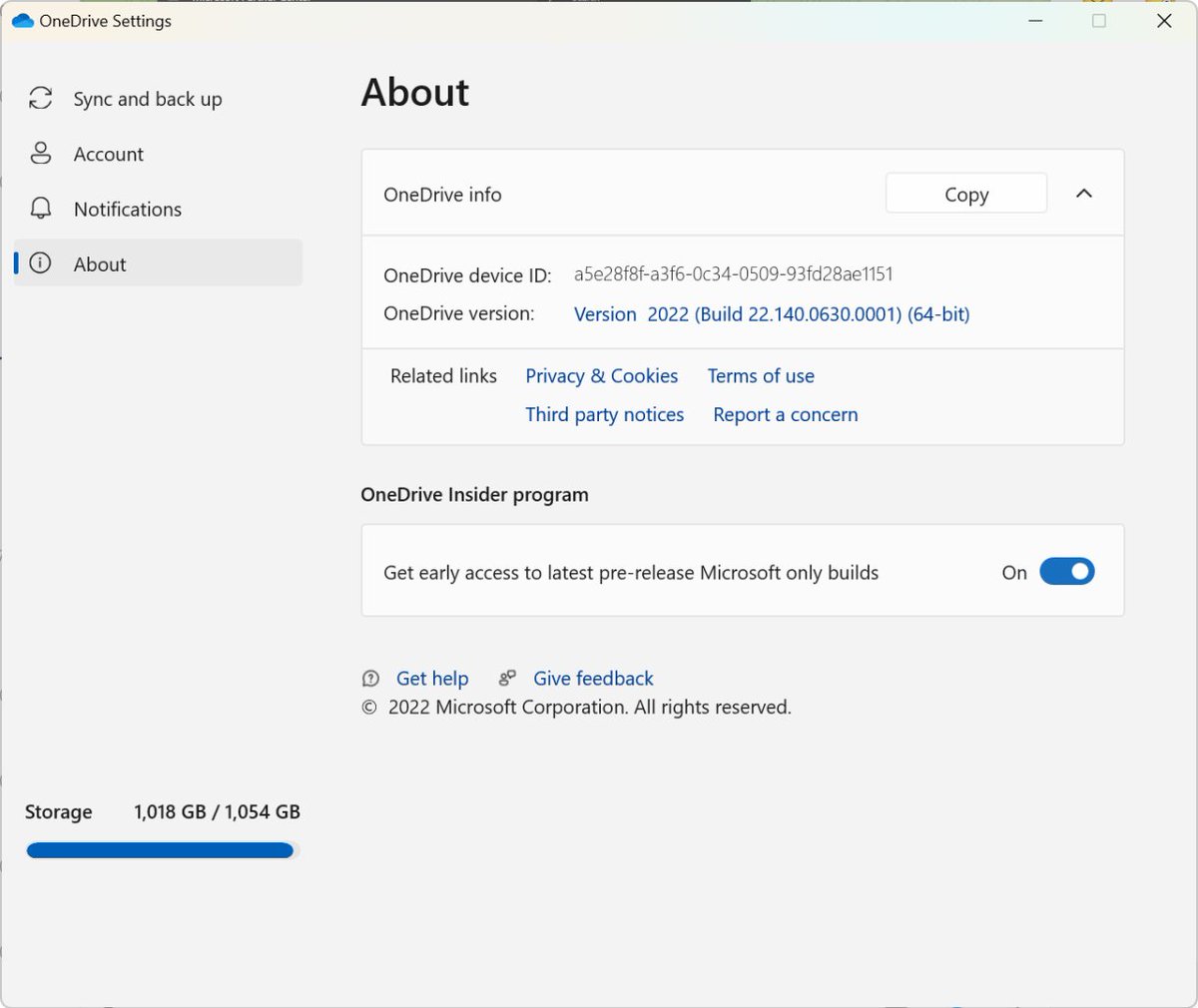Click the Get early access description text
1198x1008 pixels.
pyautogui.click(x=631, y=573)
